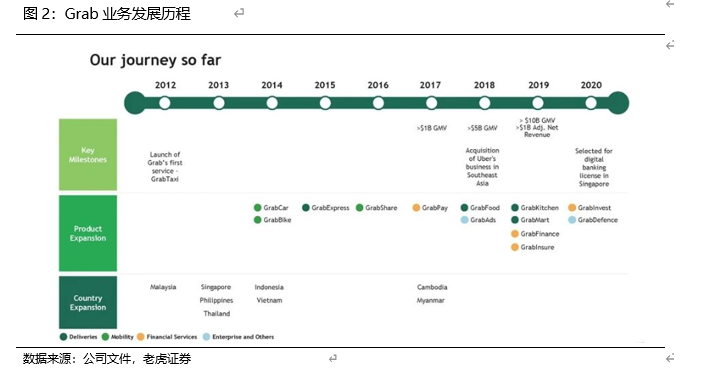Select the GrabKitchen dark green dot
701x374 pixels.
[515, 208]
